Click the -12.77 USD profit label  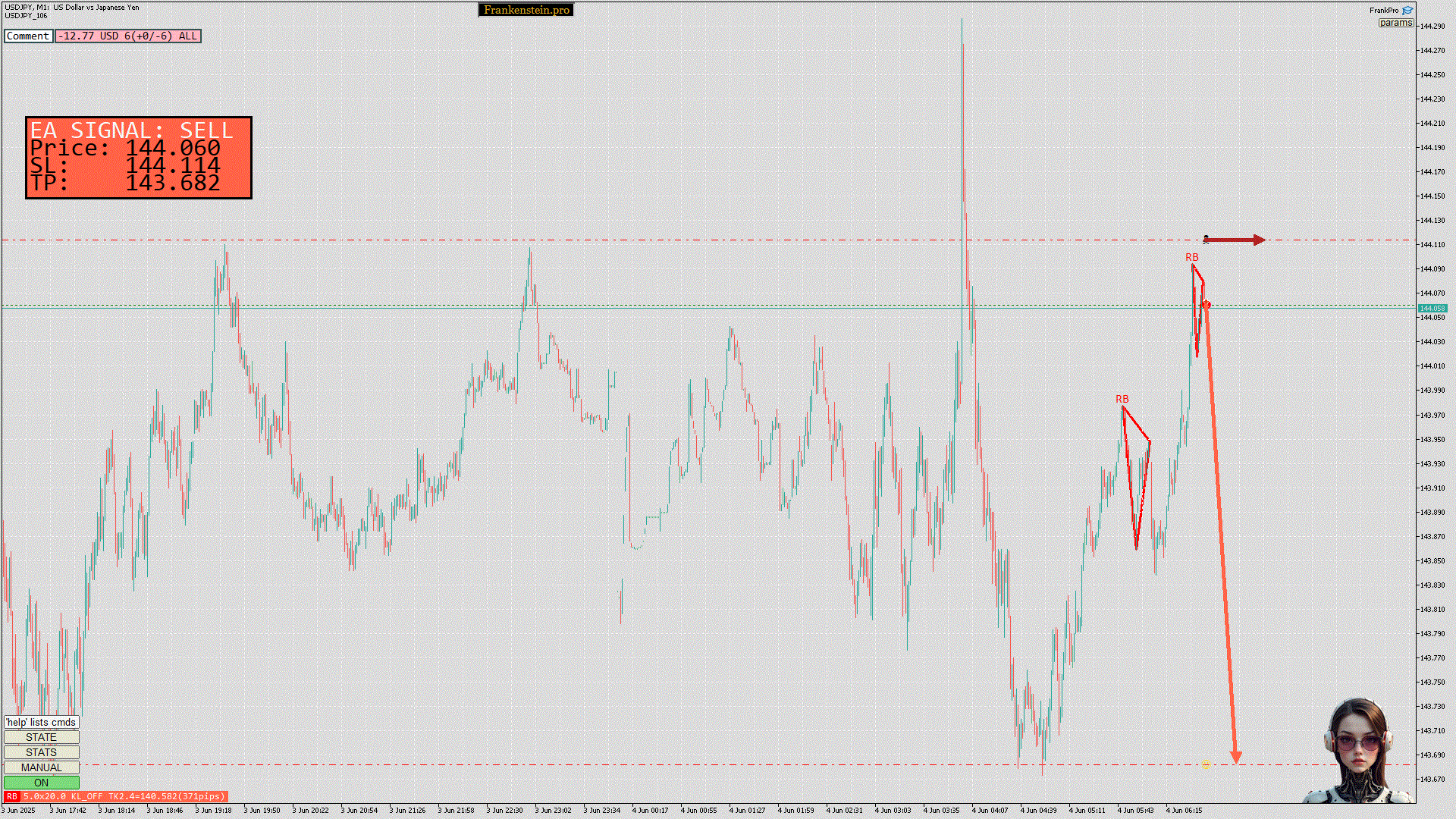[127, 36]
